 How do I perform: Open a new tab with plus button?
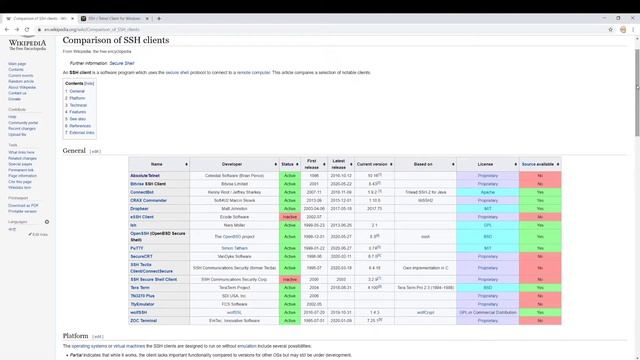pyautogui.click(x=159, y=18)
